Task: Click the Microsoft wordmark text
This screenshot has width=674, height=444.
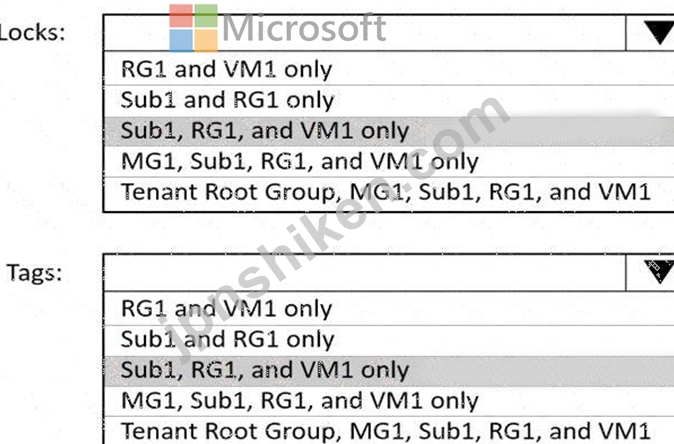Action: pos(304,28)
